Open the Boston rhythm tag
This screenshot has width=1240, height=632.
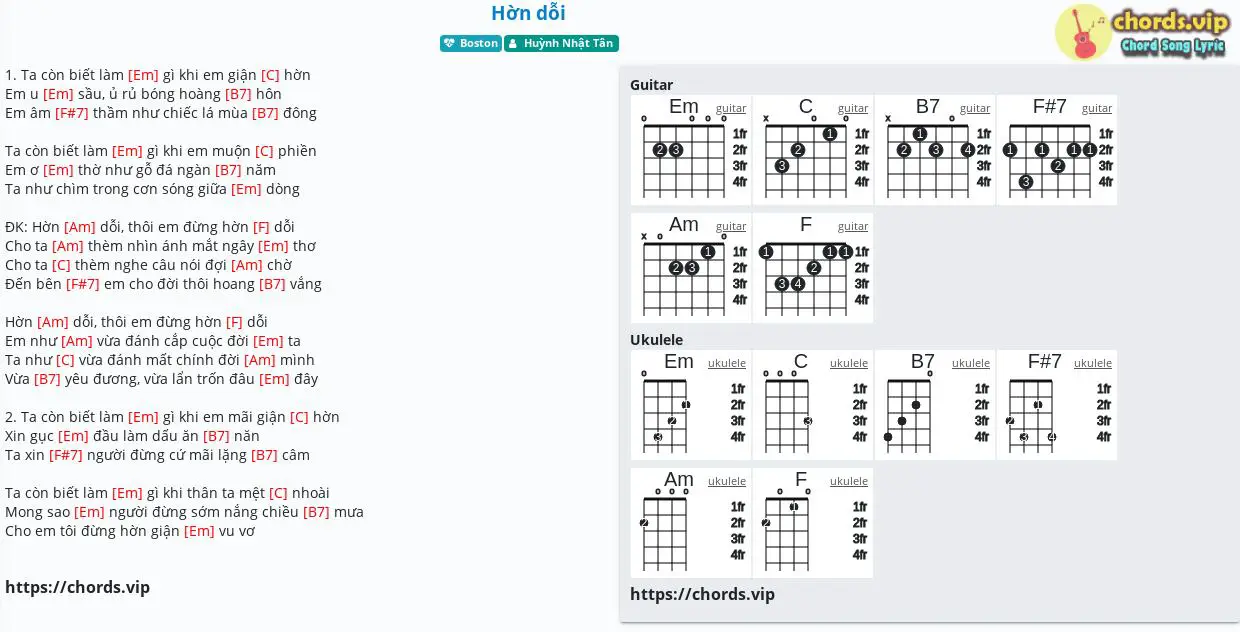coord(470,44)
